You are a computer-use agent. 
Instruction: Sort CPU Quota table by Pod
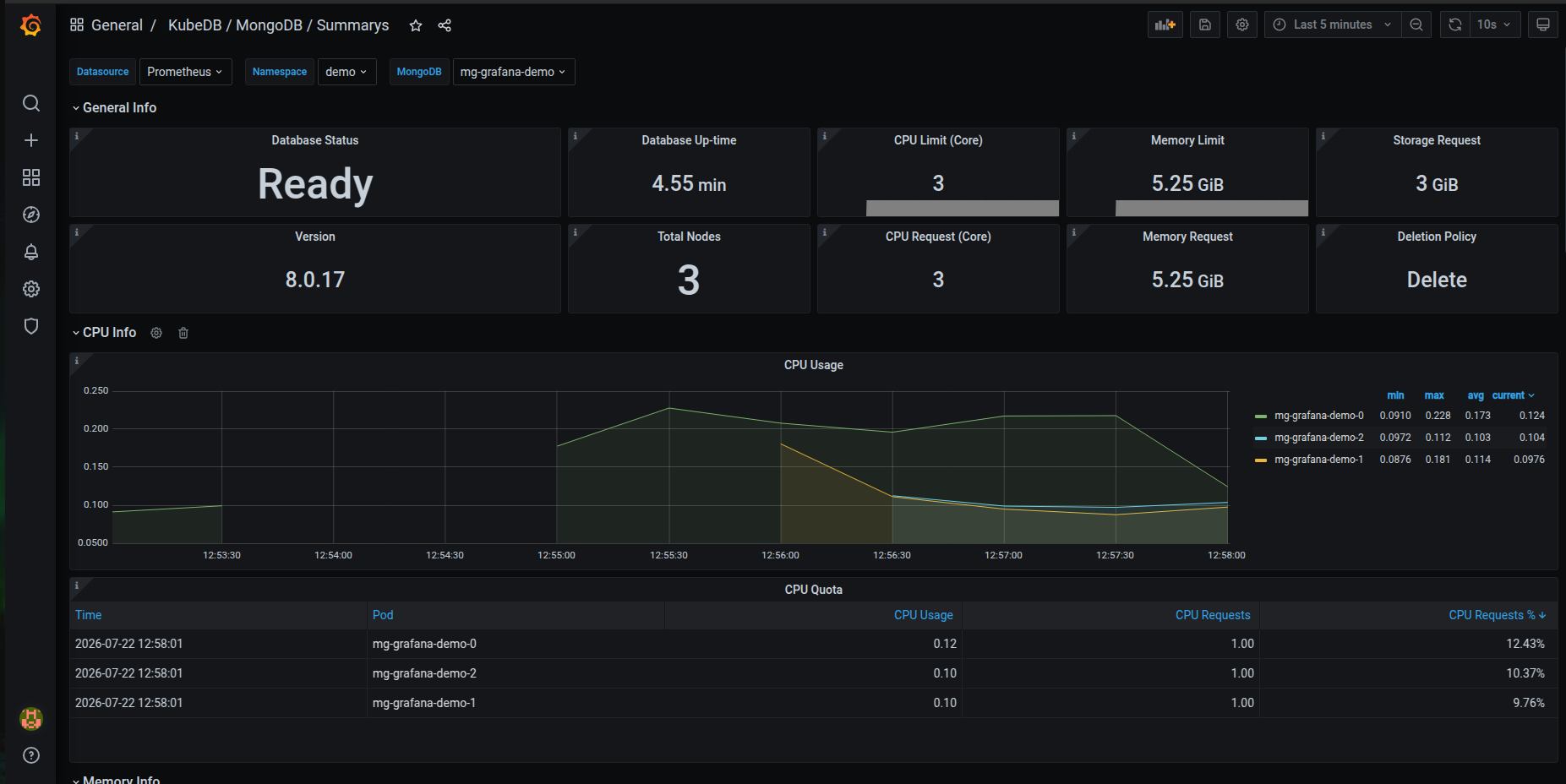tap(383, 615)
